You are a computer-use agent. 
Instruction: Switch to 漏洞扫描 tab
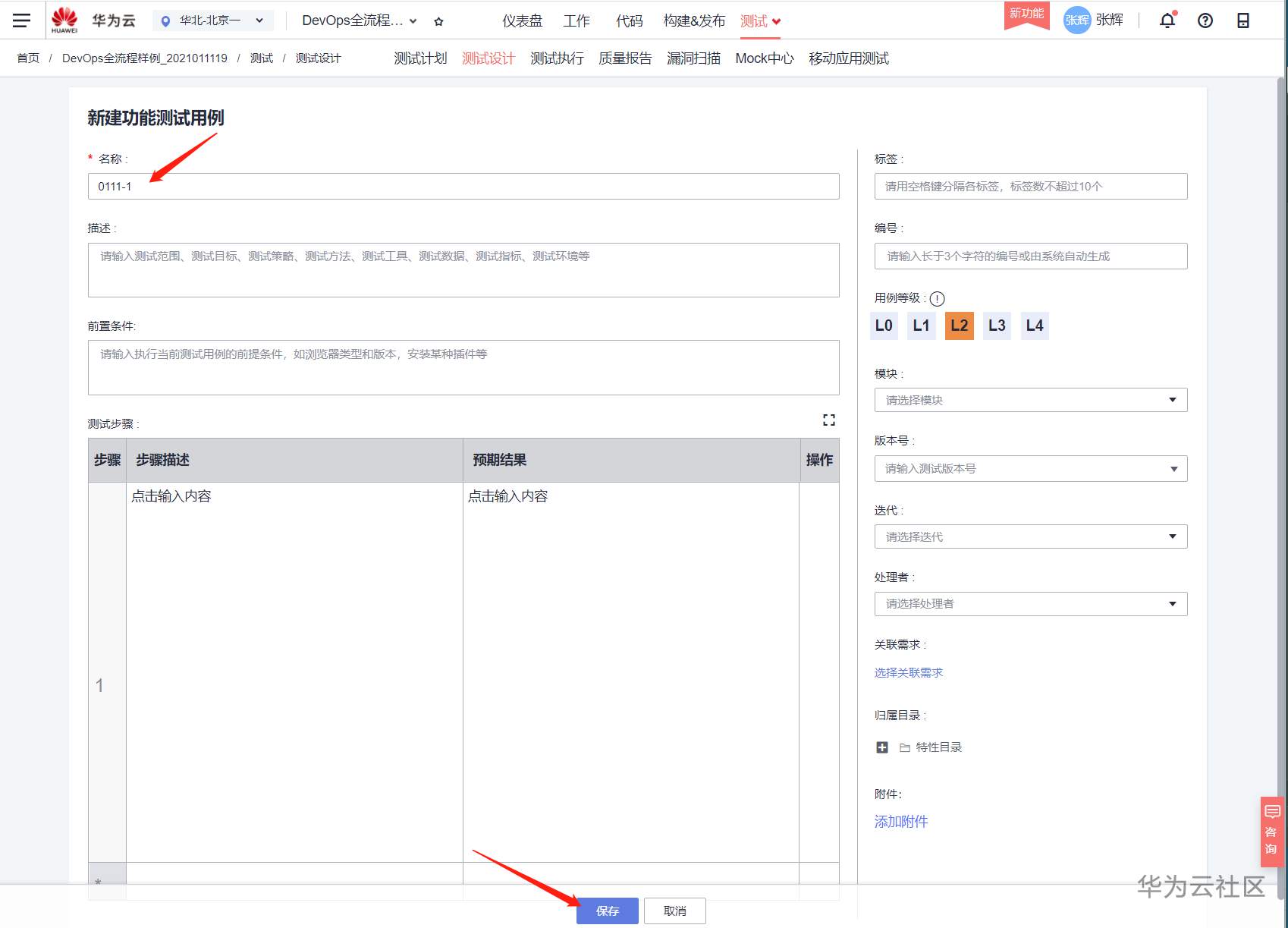tap(693, 58)
